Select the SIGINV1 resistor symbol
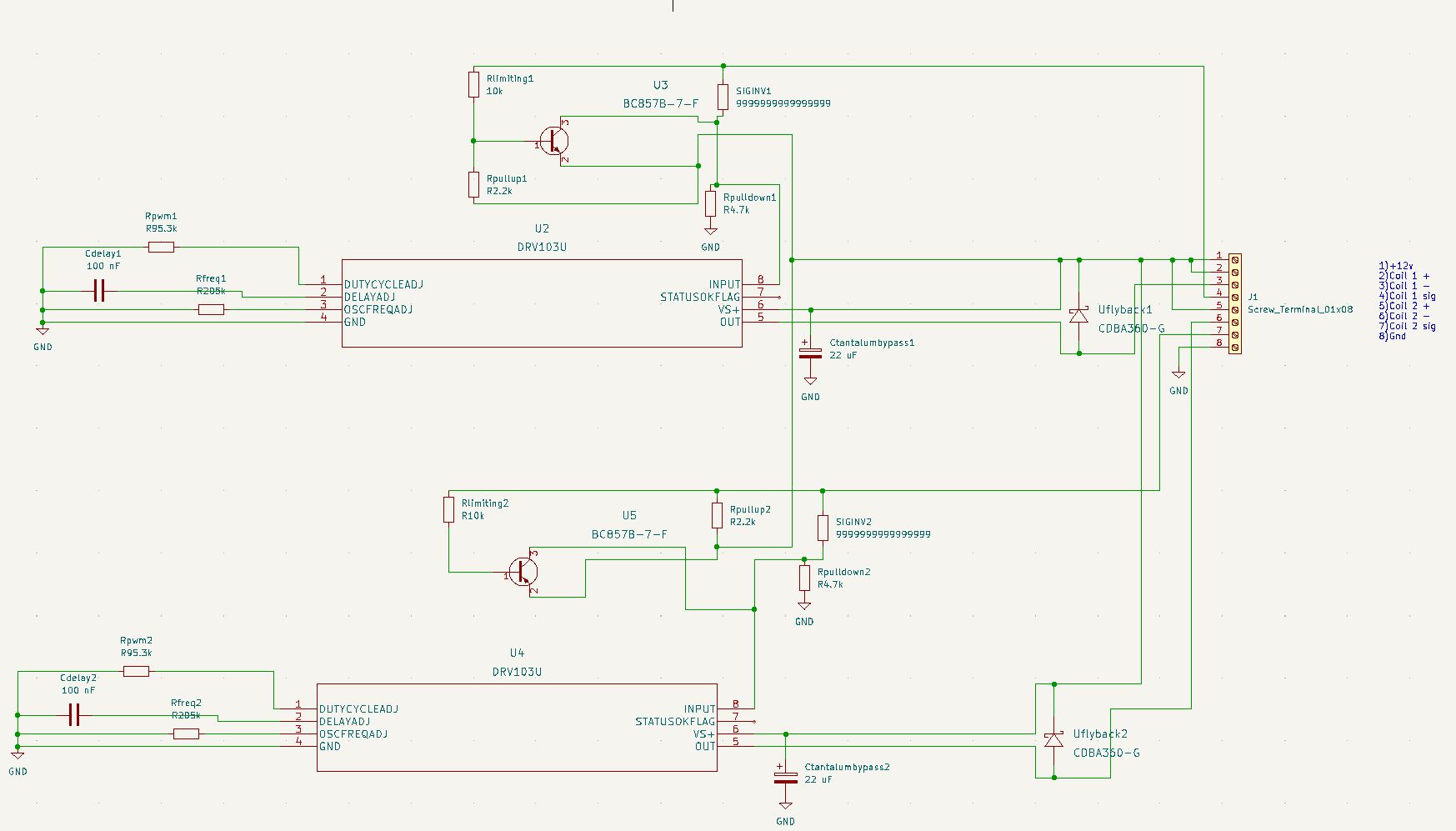Viewport: 1456px width, 831px height. 723,97
